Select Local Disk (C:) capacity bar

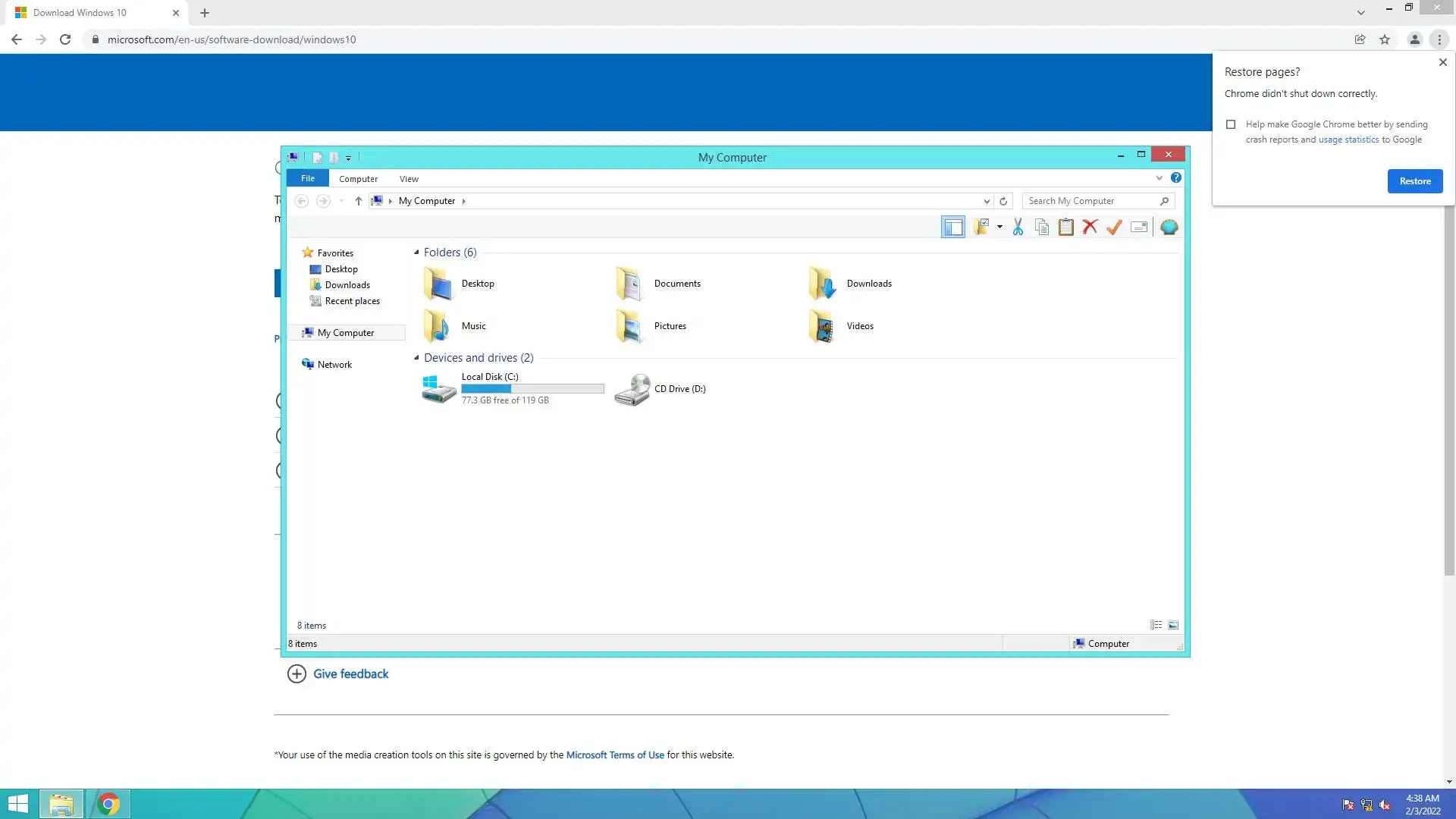[x=532, y=388]
